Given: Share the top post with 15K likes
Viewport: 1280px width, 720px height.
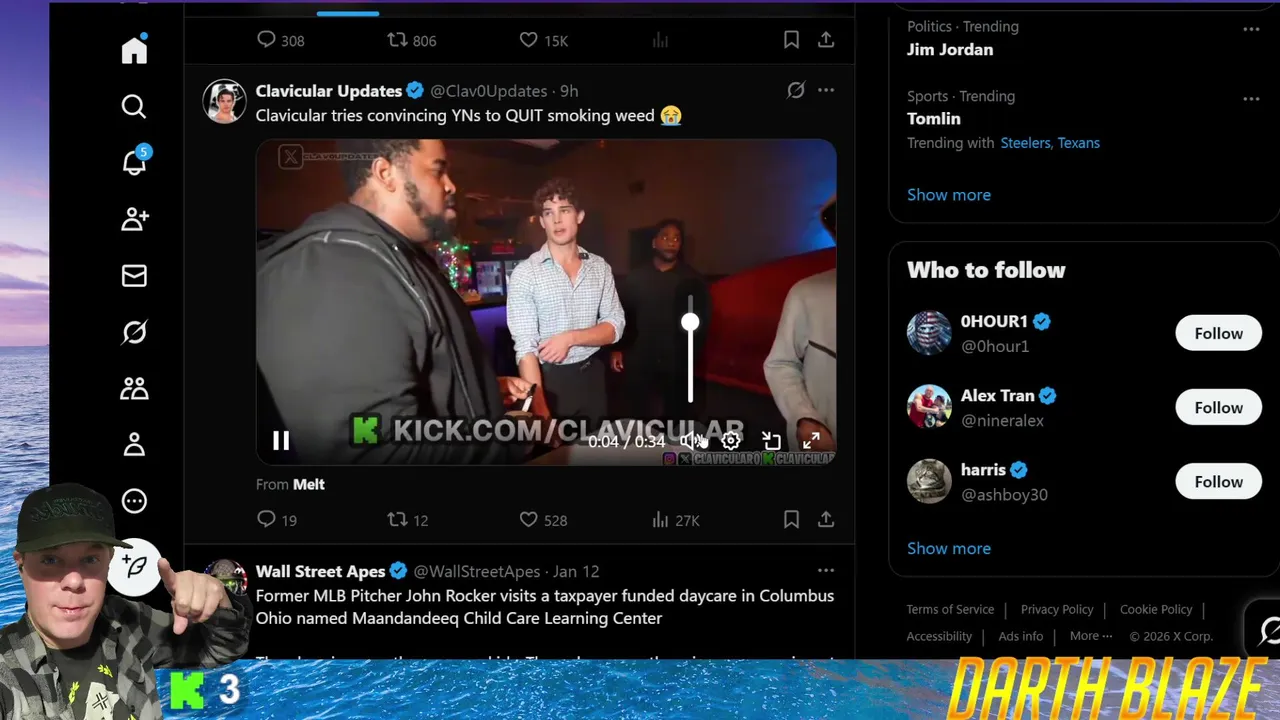Looking at the screenshot, I should pyautogui.click(x=826, y=39).
